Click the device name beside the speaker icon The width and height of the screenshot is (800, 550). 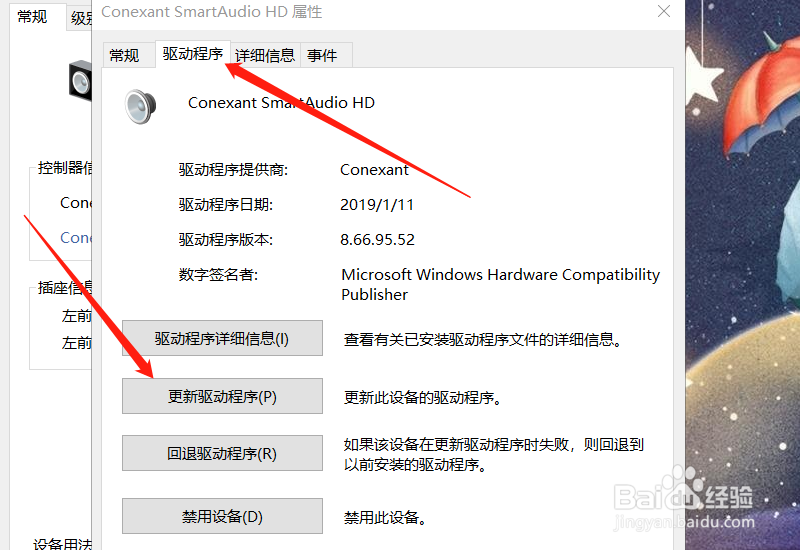click(x=281, y=103)
